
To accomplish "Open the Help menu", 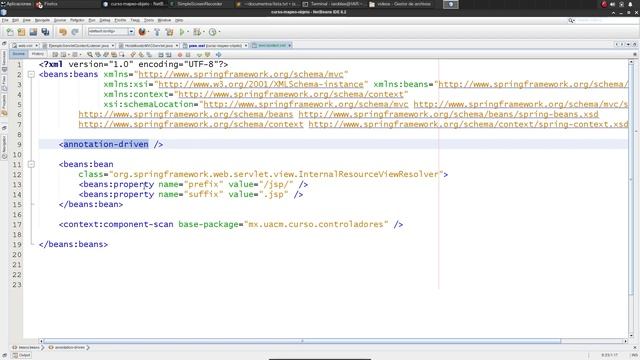I will (x=179, y=20).
